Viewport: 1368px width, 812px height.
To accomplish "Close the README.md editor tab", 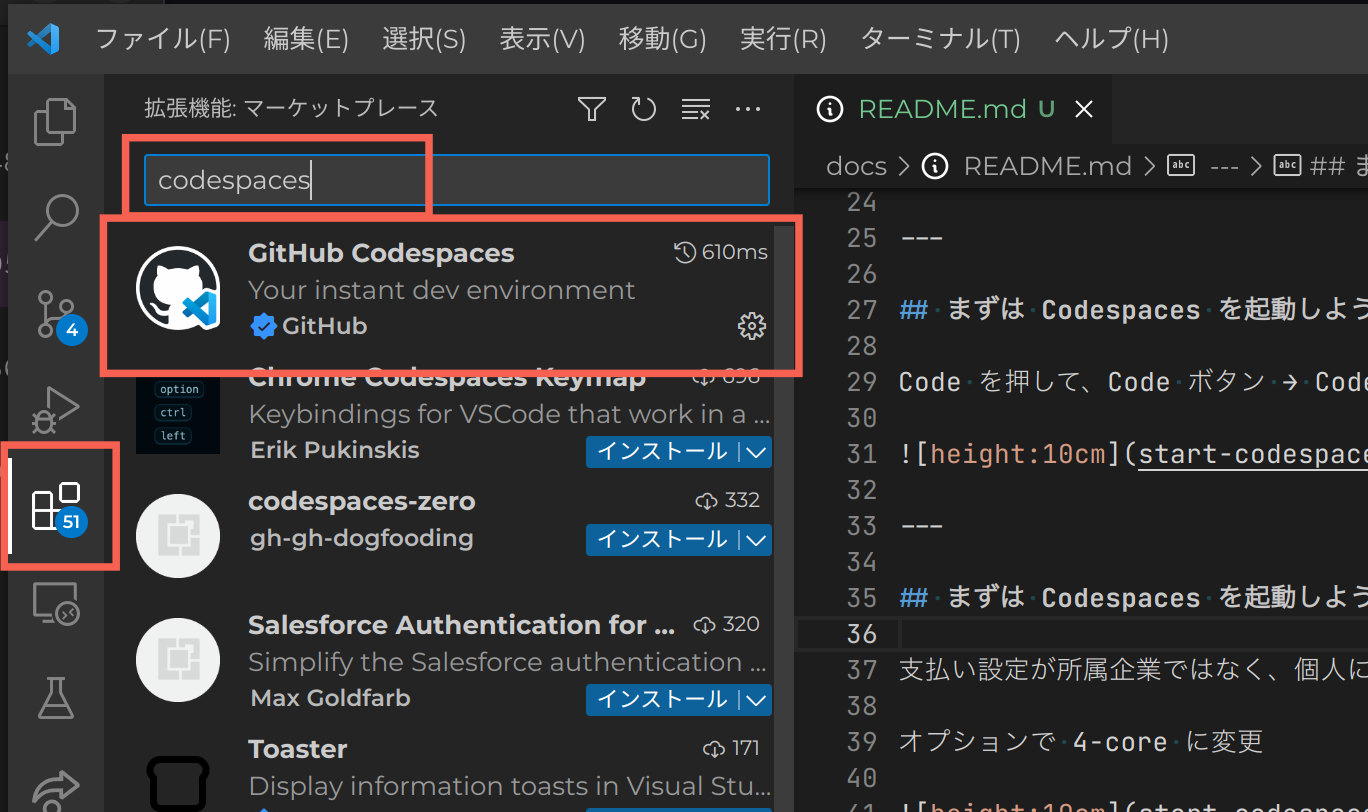I will point(1083,109).
